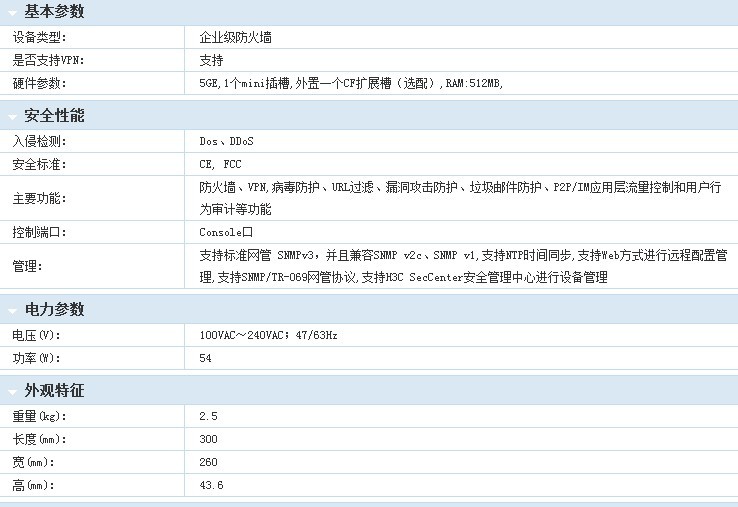The height and width of the screenshot is (507, 738).
Task: Collapse the 基本参数 section arrow
Action: 12,12
